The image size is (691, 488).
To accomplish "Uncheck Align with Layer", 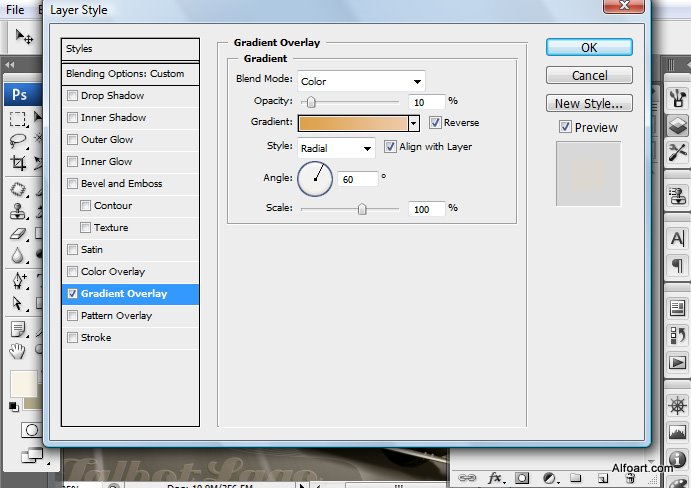I will [x=391, y=147].
